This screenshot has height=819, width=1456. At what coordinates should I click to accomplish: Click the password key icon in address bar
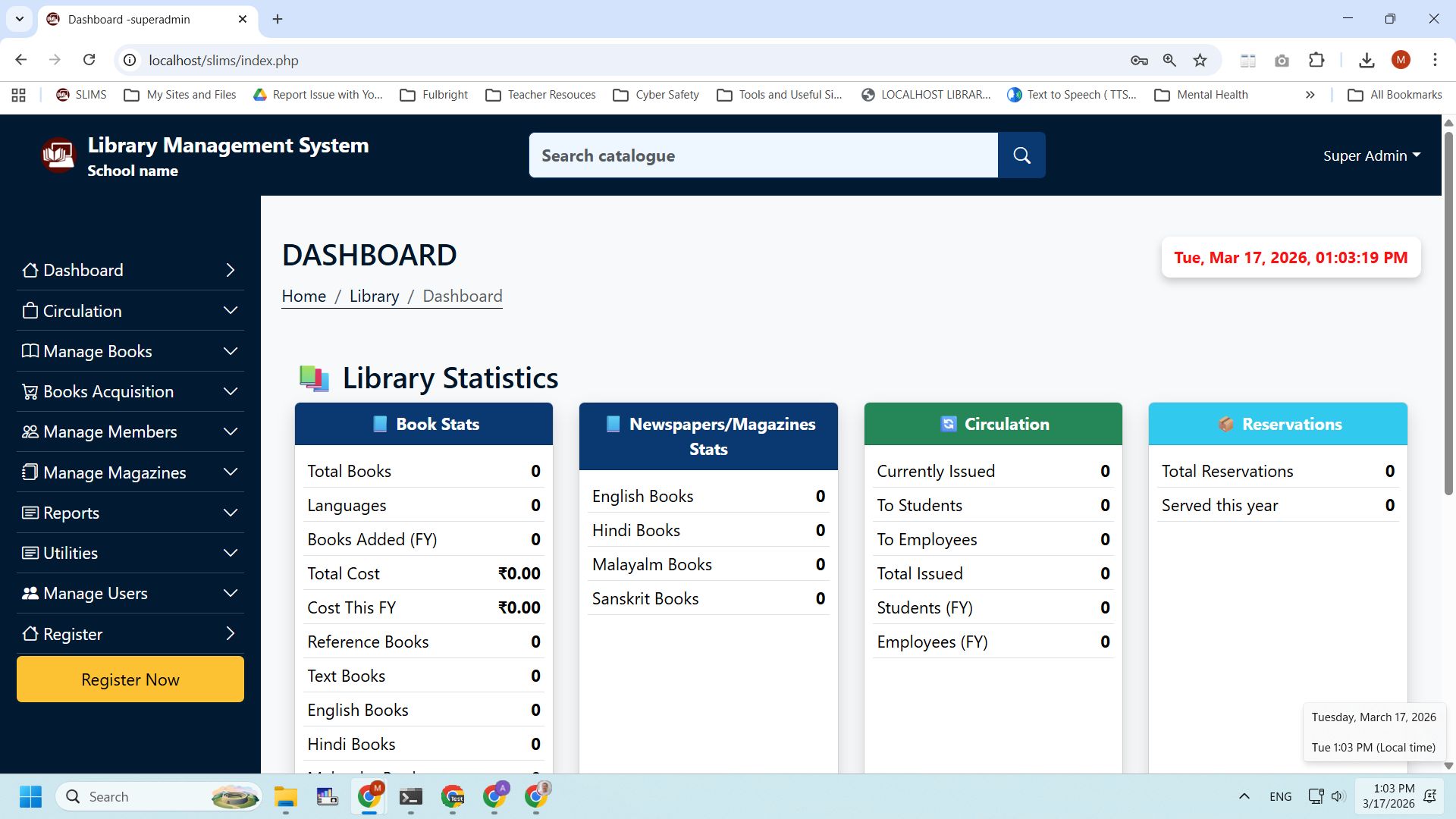click(1139, 60)
